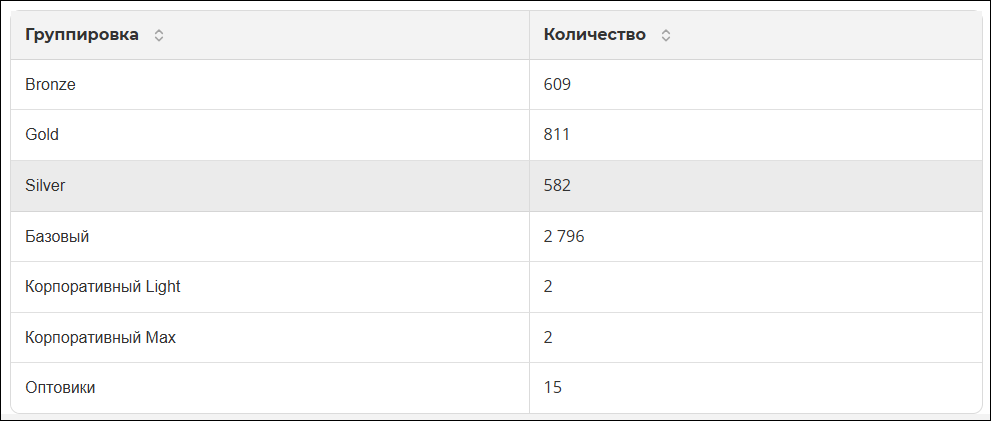Sort by Количество column arrows icon
991x421 pixels.
tap(666, 35)
